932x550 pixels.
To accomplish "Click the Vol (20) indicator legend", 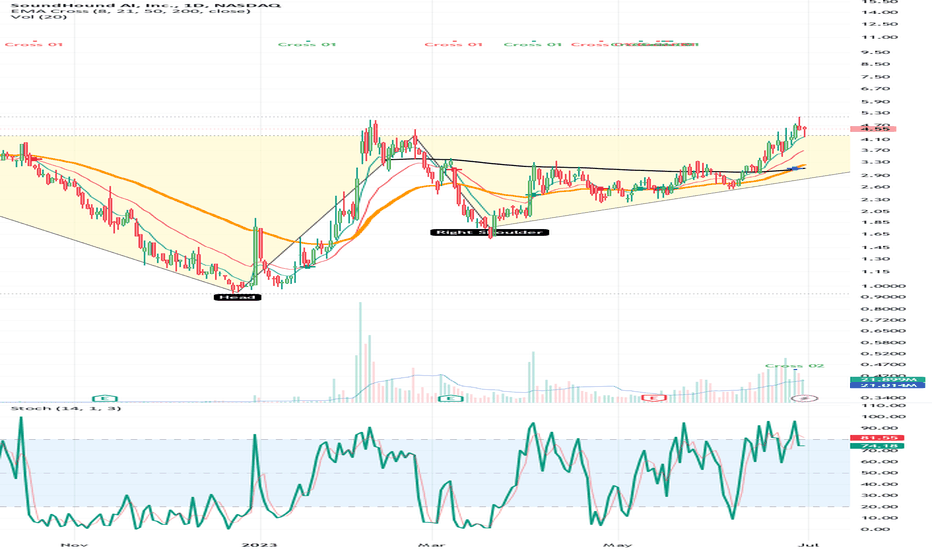I will click(39, 17).
